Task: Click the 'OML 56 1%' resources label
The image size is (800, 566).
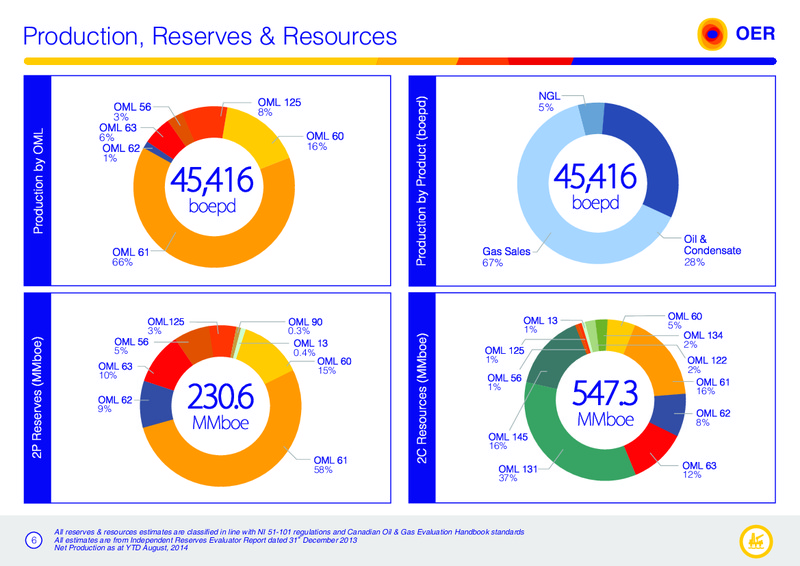Action: click(504, 382)
